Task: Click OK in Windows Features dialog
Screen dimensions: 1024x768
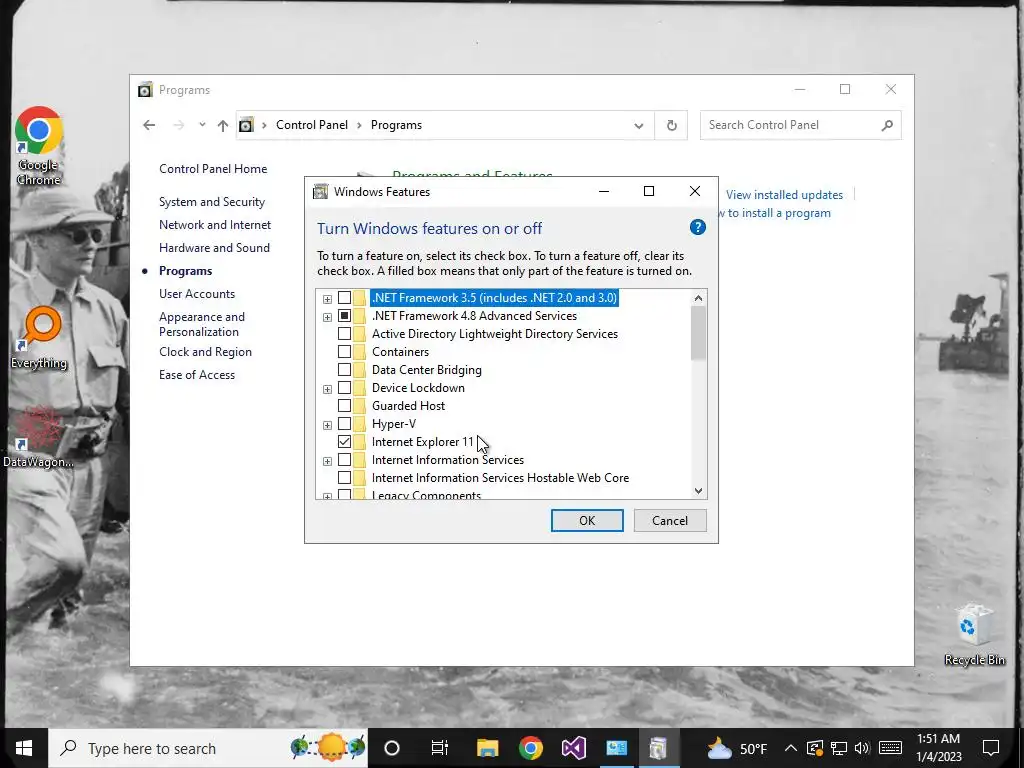Action: 587,520
